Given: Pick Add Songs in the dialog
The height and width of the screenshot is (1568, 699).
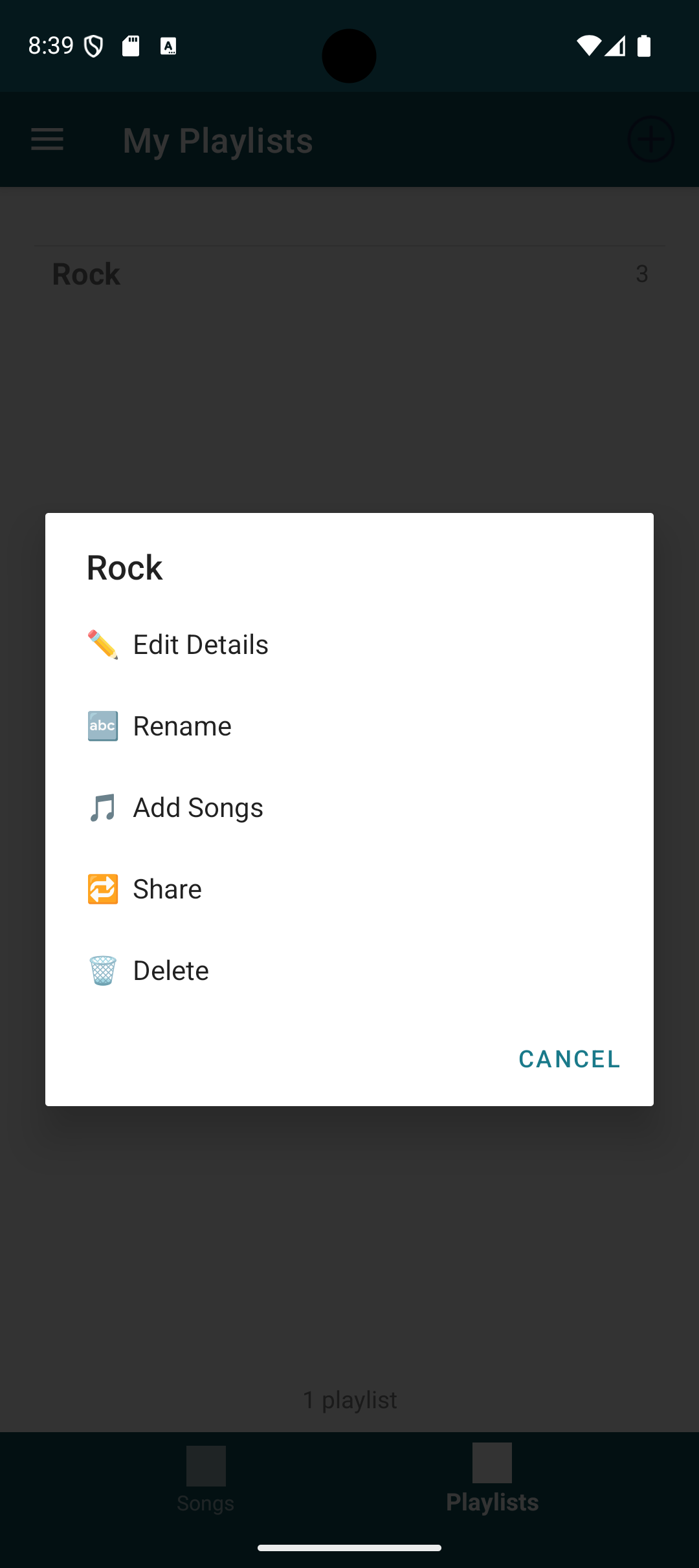Looking at the screenshot, I should pos(198,807).
